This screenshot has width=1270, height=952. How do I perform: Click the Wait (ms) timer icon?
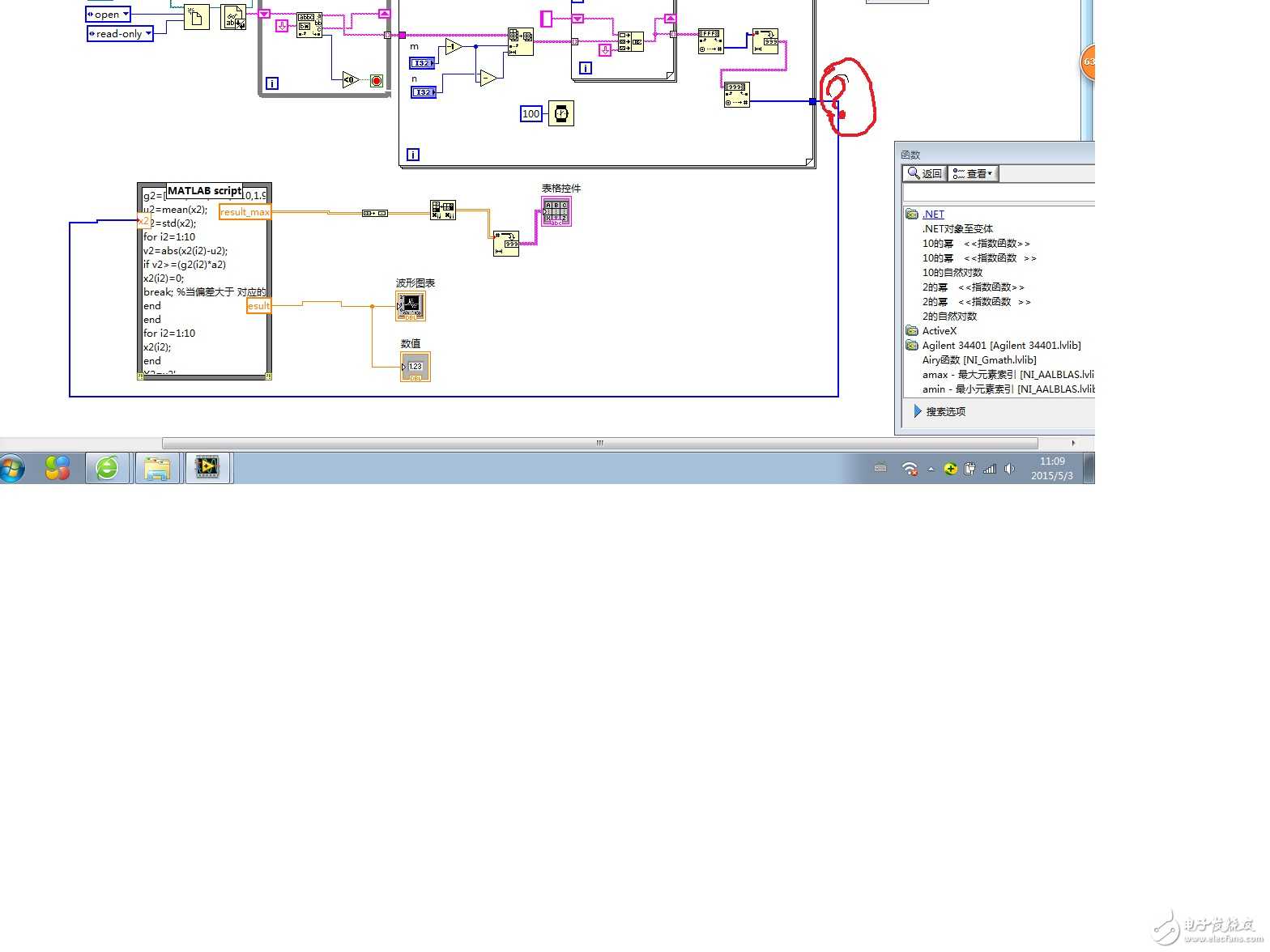coord(560,113)
